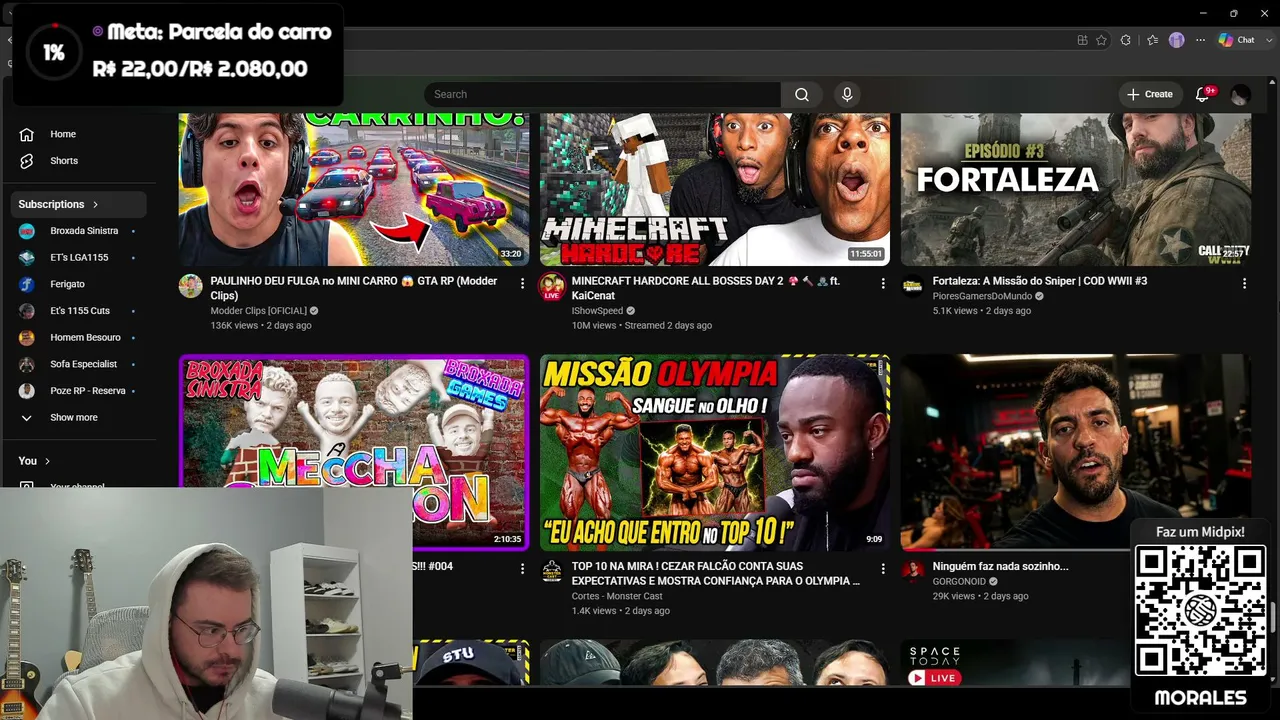Viewport: 1280px width, 720px height.
Task: Open the browser profile avatar
Action: pyautogui.click(x=1177, y=40)
